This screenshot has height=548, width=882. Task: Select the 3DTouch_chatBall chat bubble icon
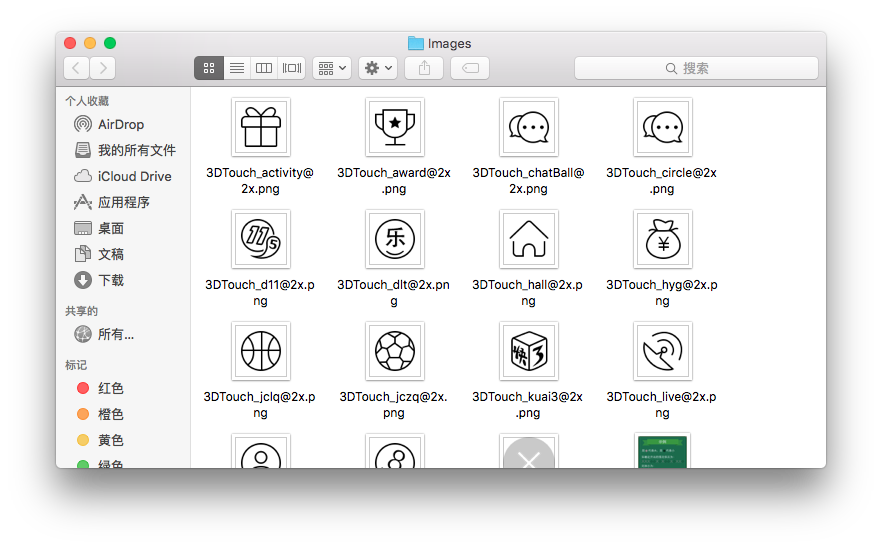[x=528, y=127]
